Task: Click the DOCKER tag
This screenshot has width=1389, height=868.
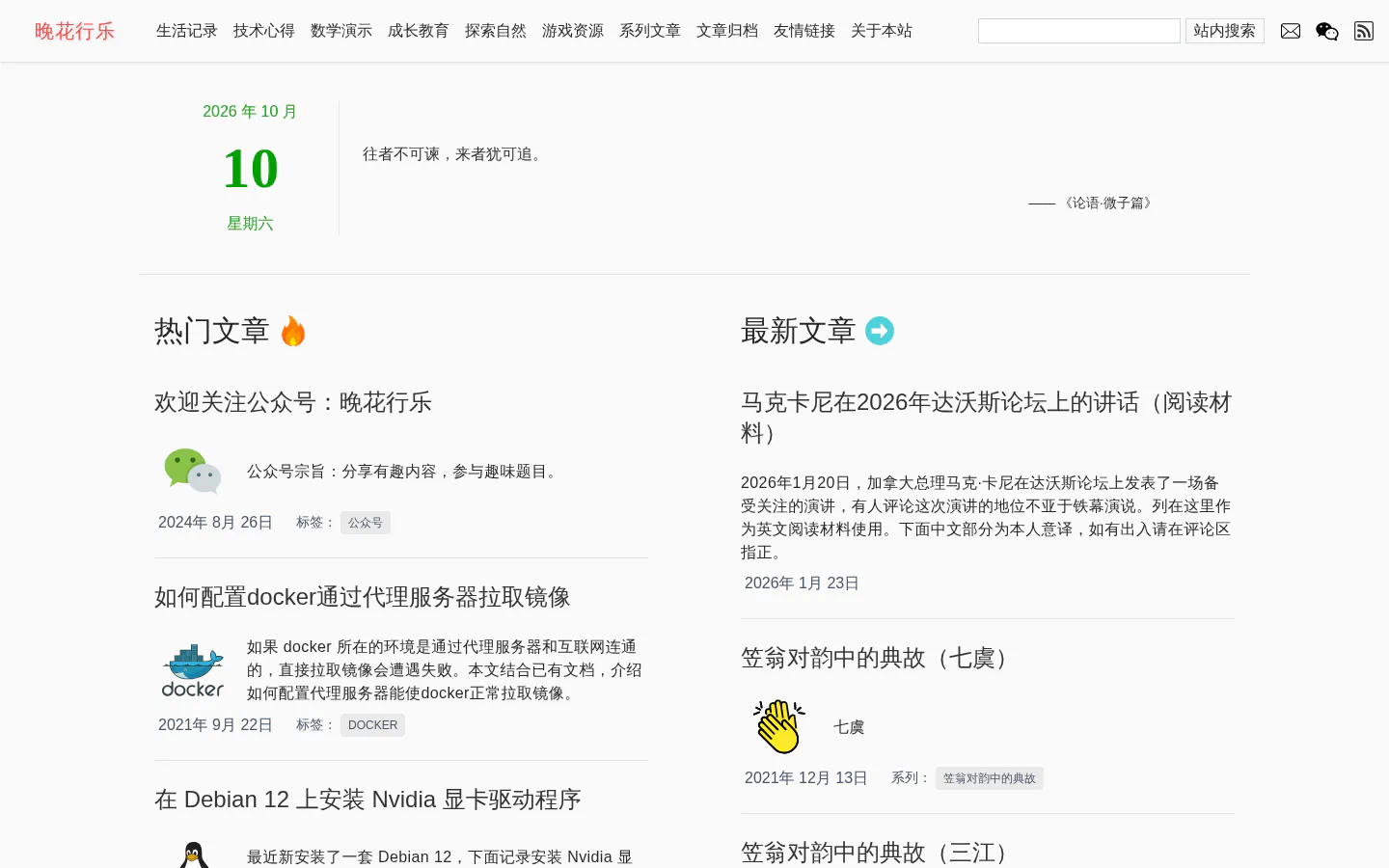Action: tap(372, 725)
